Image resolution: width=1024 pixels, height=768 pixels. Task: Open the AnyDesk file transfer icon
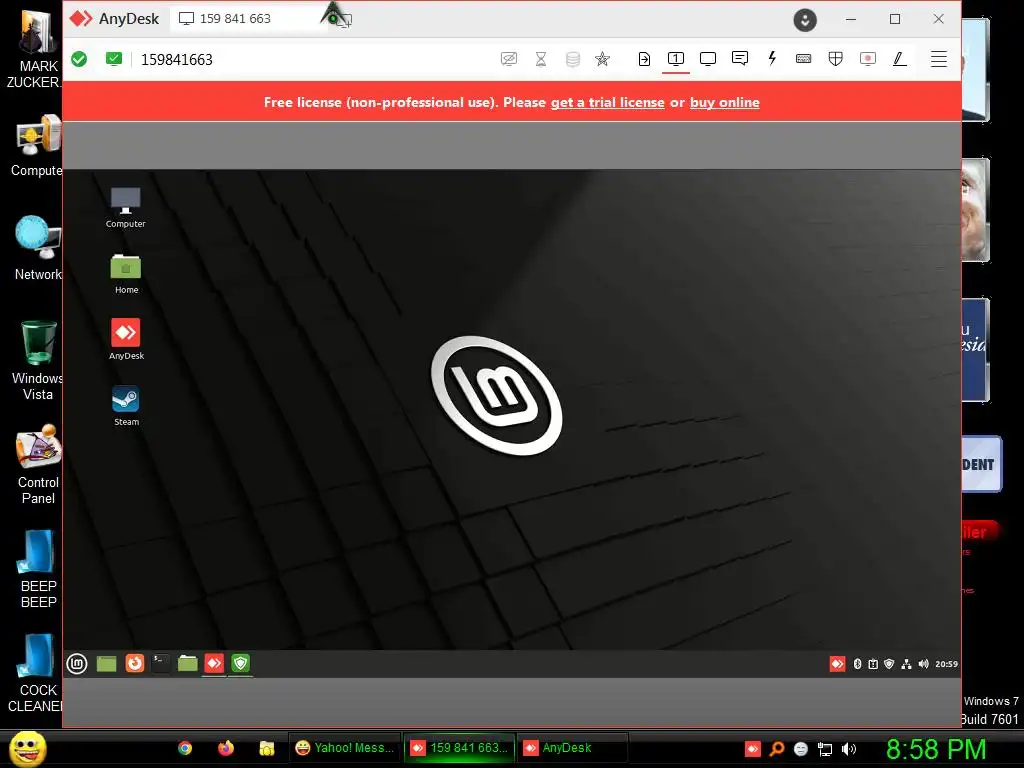pos(644,59)
